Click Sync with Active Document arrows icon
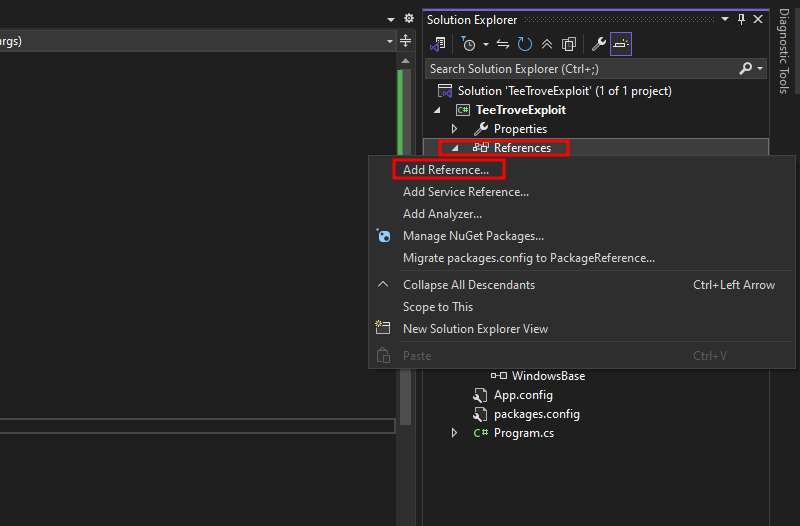This screenshot has height=526, width=800. 503,44
